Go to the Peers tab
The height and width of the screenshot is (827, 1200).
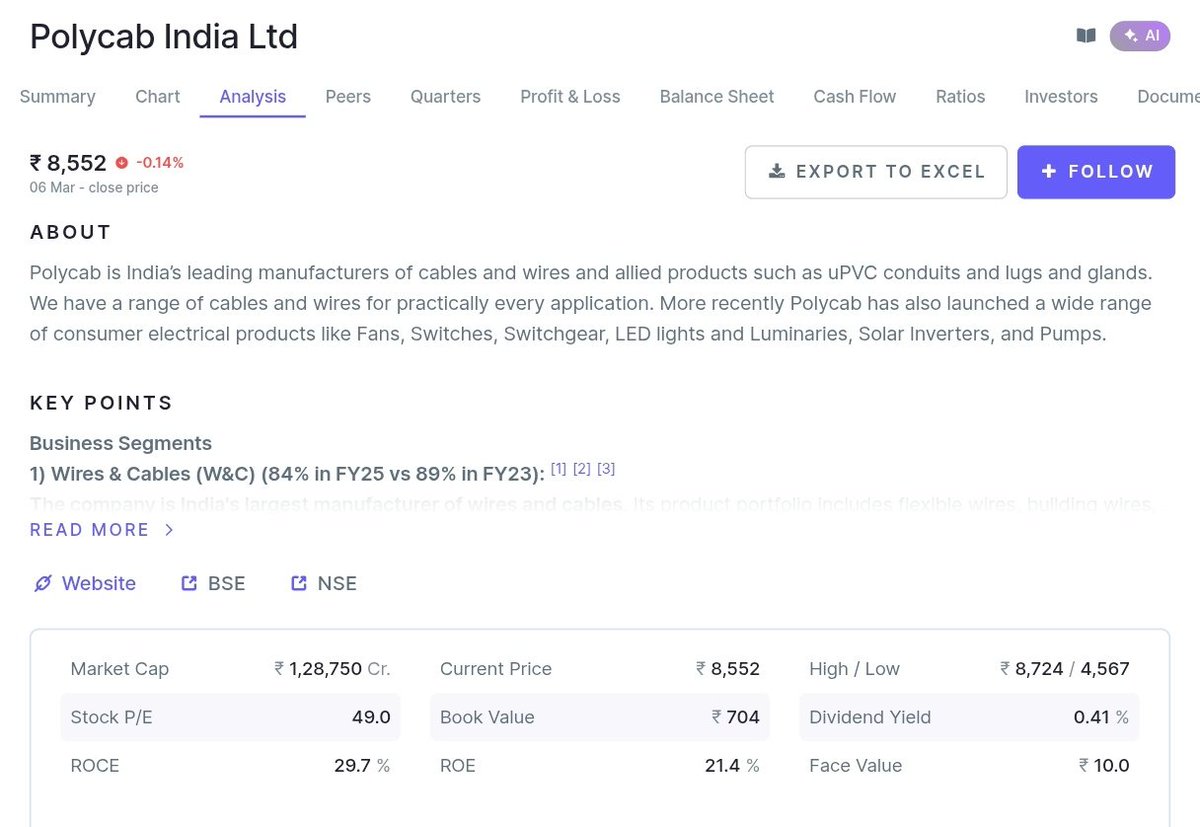pyautogui.click(x=348, y=97)
